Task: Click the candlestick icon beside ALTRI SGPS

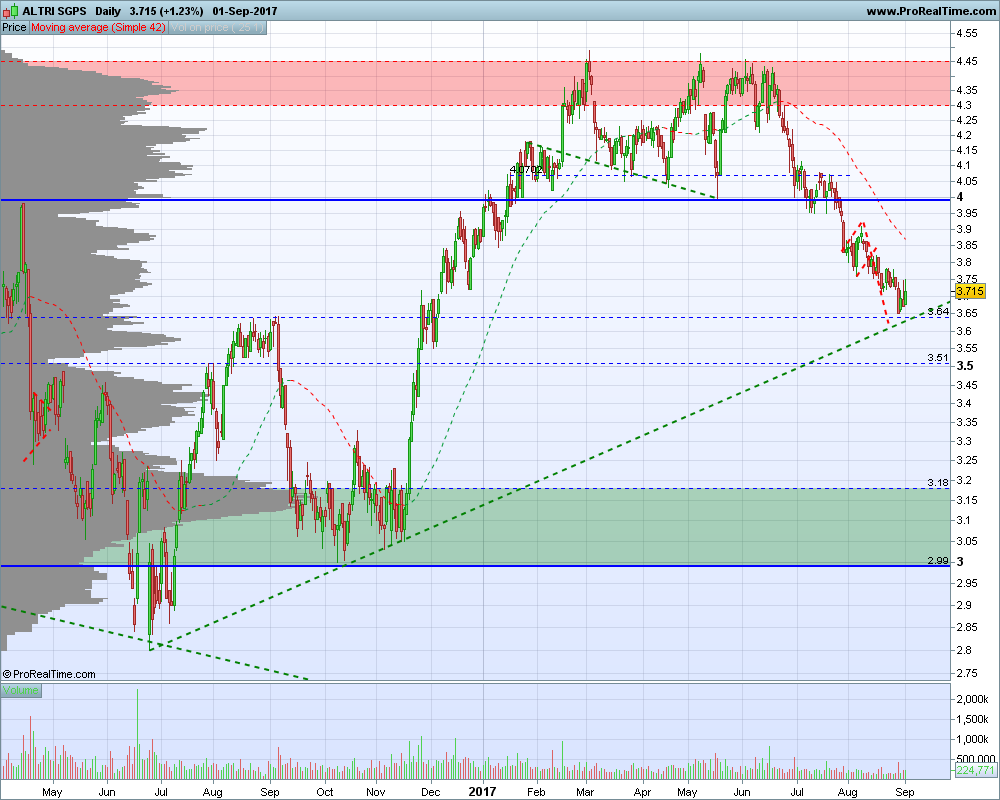Action: pos(11,11)
